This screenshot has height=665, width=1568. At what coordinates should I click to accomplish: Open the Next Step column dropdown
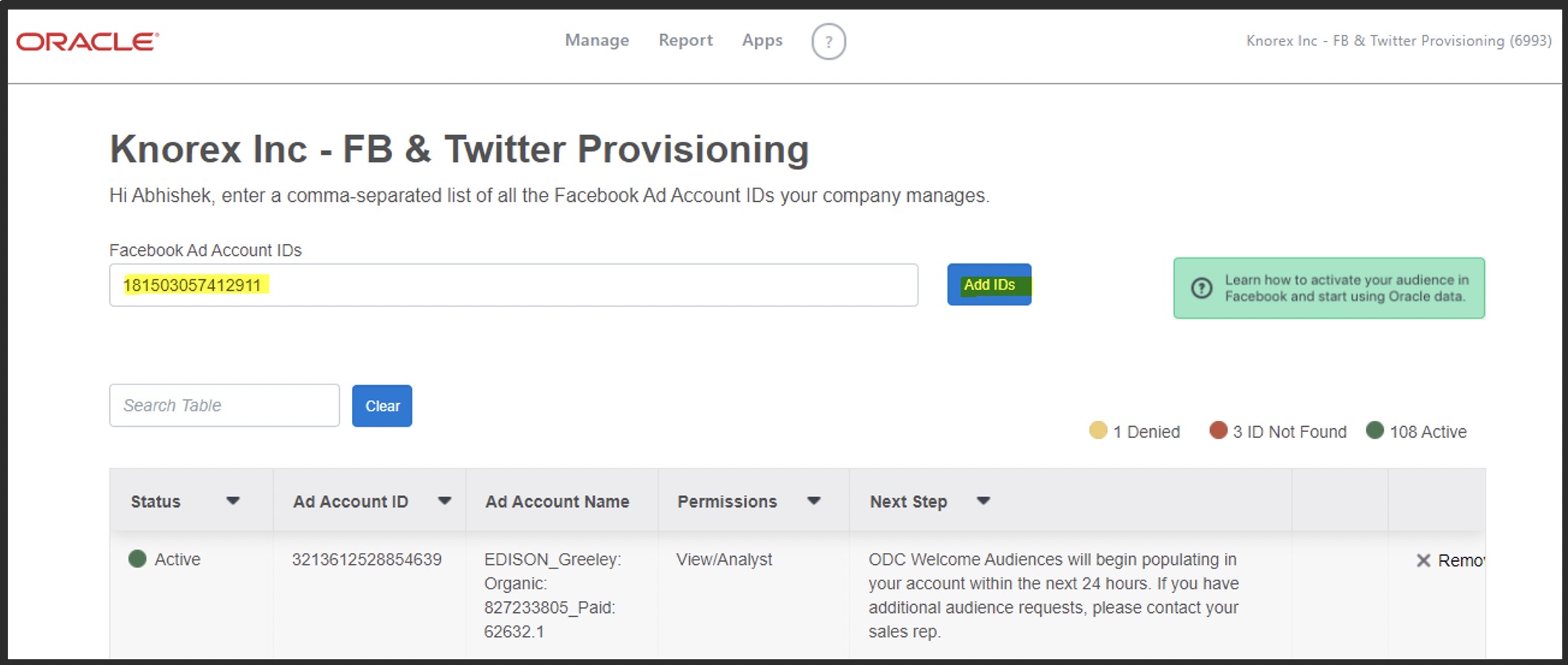point(984,501)
